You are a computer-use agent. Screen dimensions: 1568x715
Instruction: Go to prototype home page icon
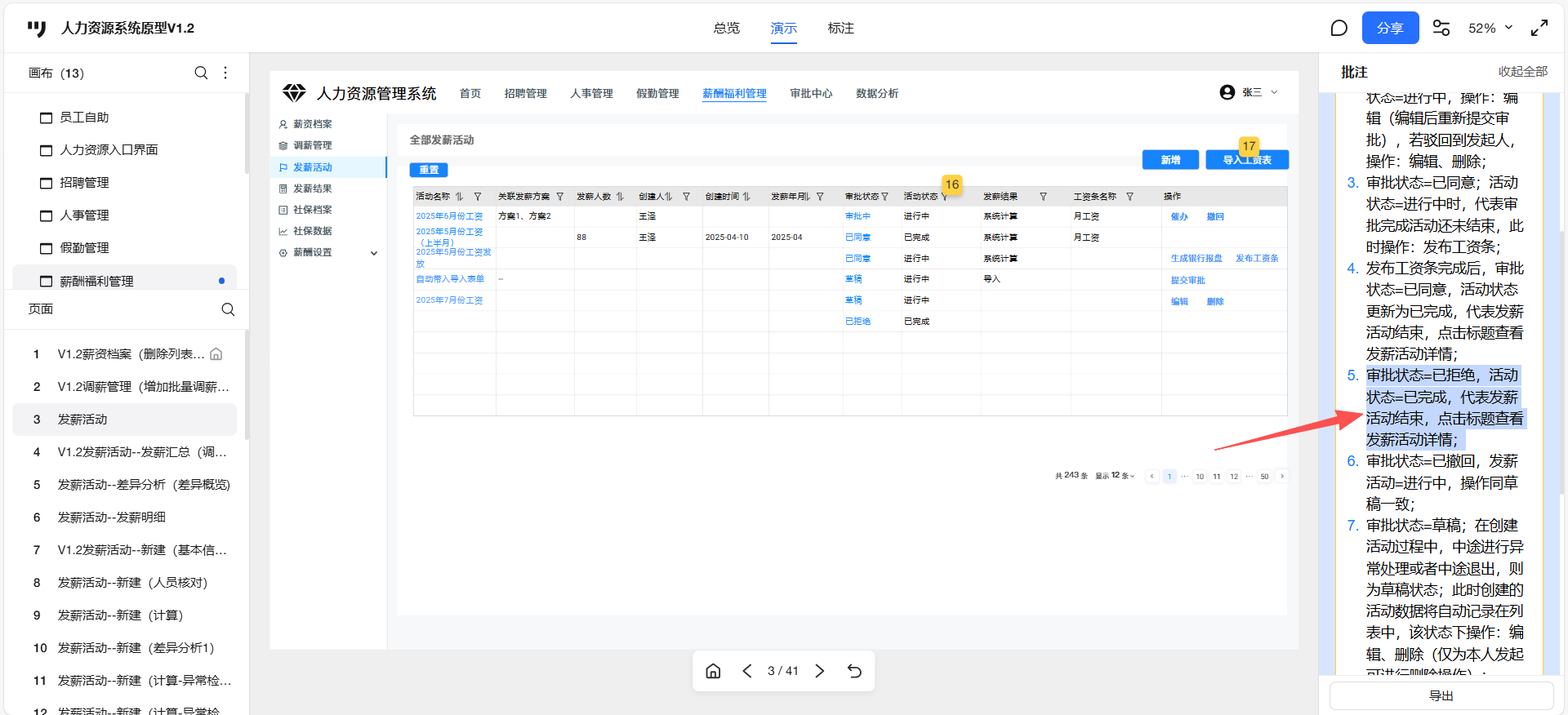point(713,671)
